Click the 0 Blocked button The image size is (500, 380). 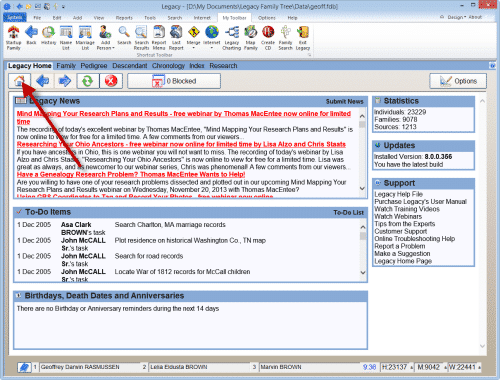tap(174, 81)
